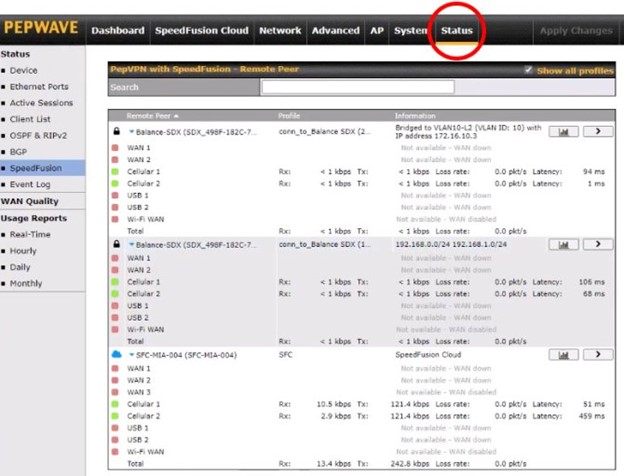Click the Apply Changes button
This screenshot has height=476, width=624.
tap(575, 30)
